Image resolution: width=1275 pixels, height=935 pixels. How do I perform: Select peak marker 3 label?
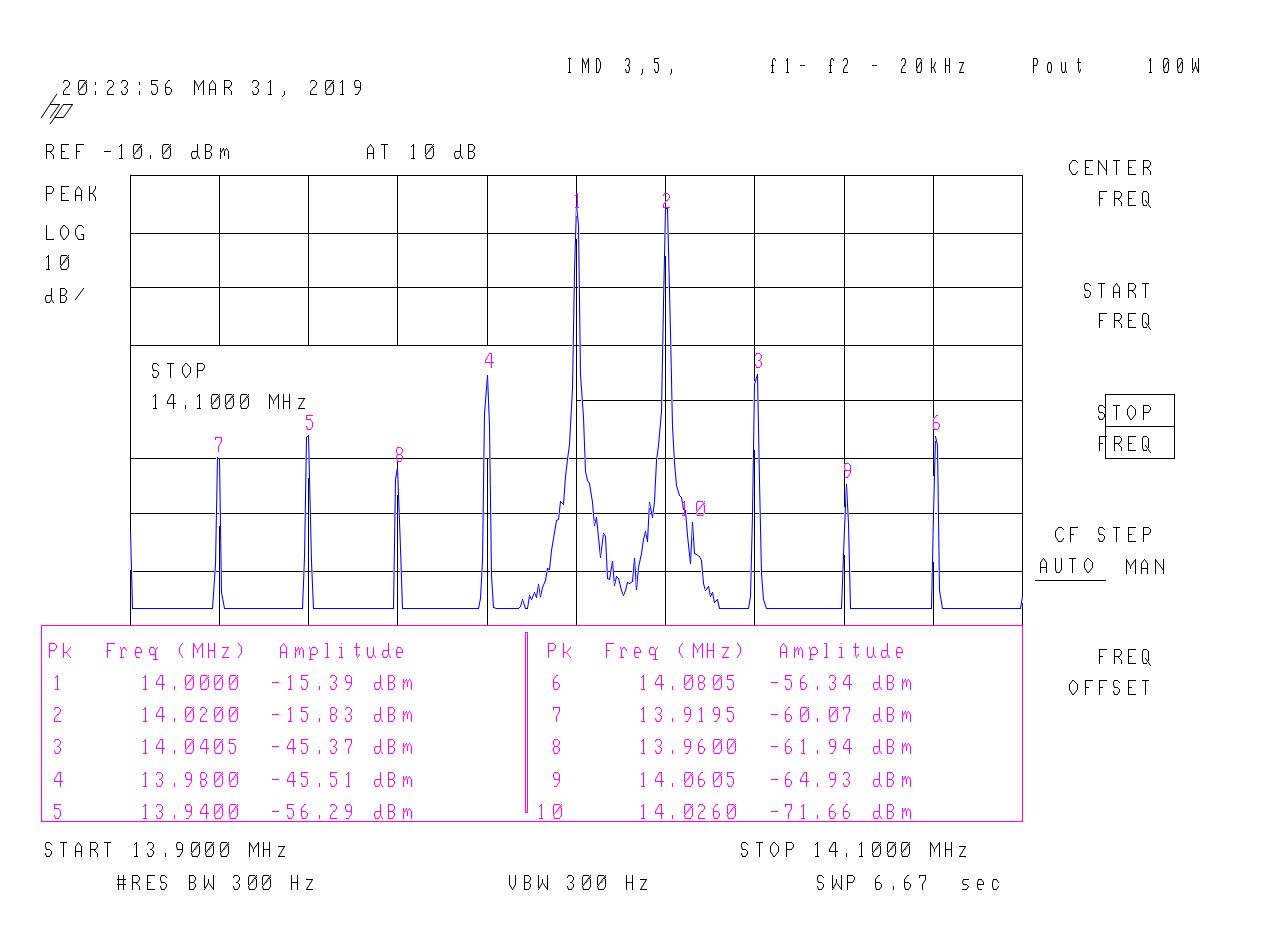(759, 361)
